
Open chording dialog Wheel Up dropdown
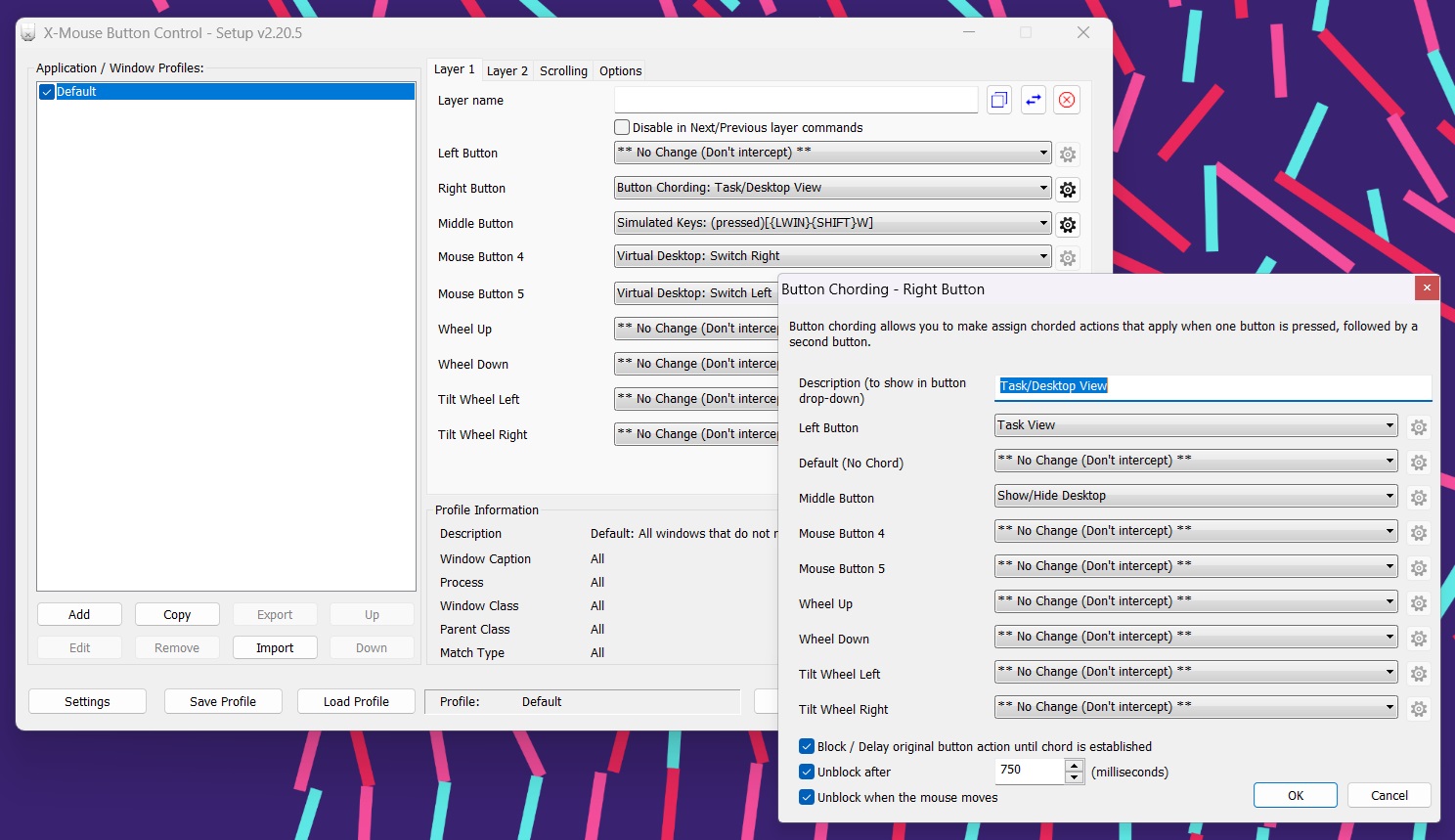[x=1196, y=601]
